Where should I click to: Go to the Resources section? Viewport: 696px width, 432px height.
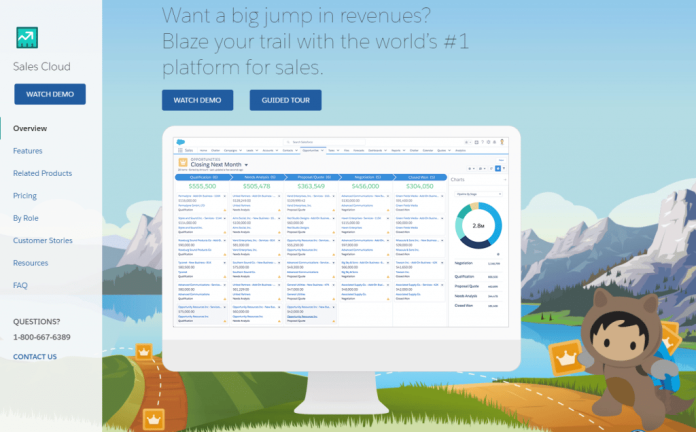pyautogui.click(x=30, y=263)
